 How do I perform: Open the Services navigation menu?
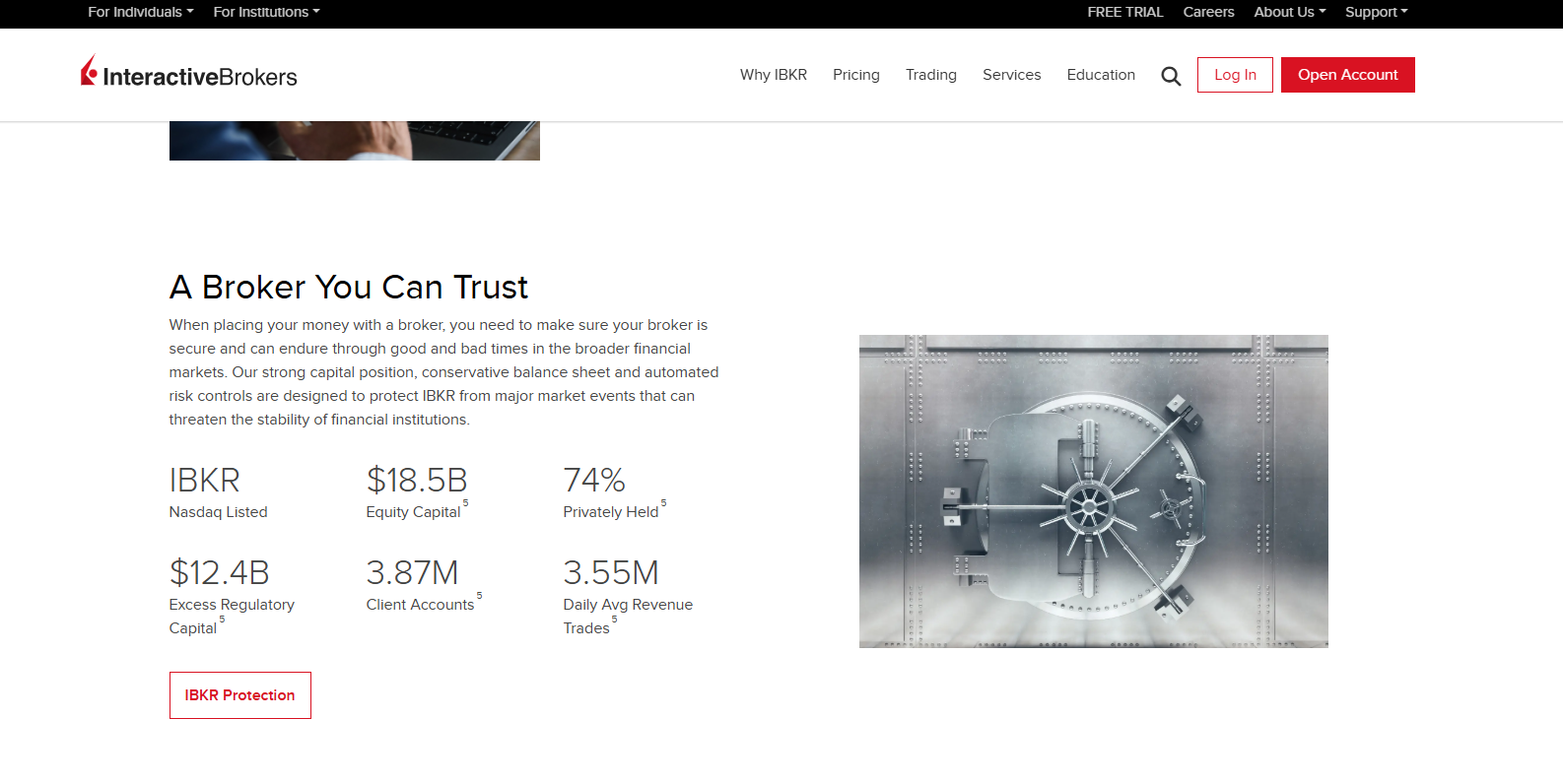coord(1011,75)
